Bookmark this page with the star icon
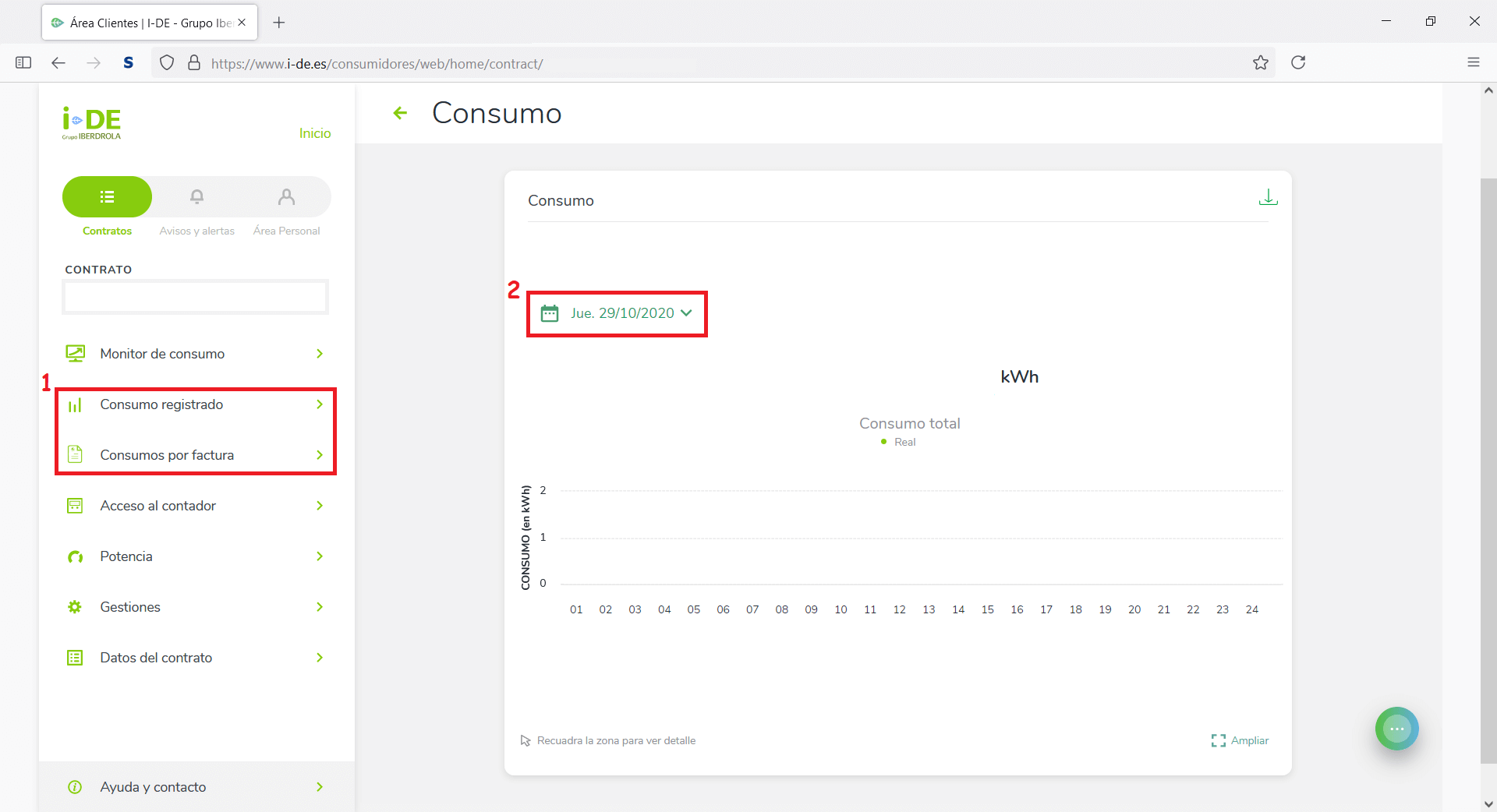 [x=1260, y=63]
